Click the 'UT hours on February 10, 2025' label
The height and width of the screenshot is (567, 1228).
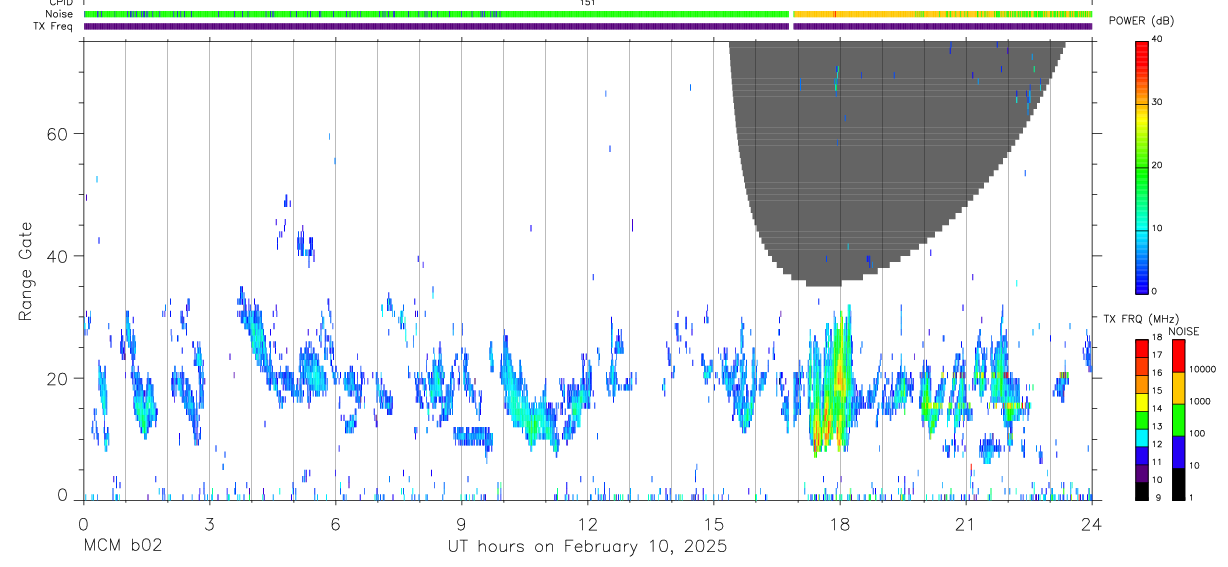tap(586, 547)
